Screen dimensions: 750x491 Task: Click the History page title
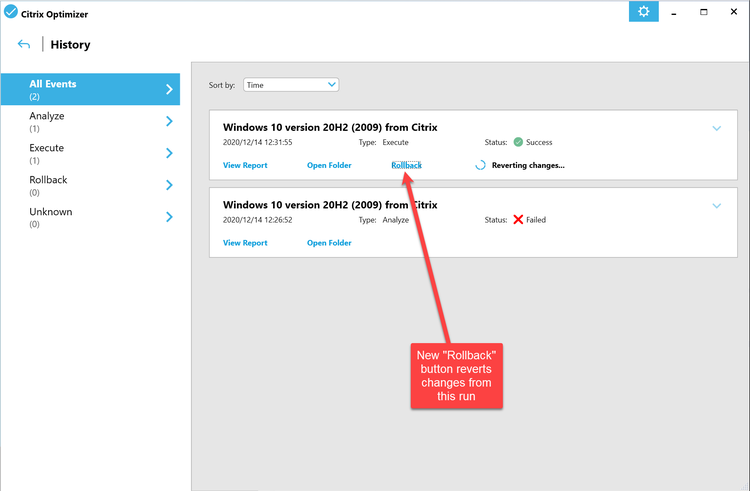[70, 44]
